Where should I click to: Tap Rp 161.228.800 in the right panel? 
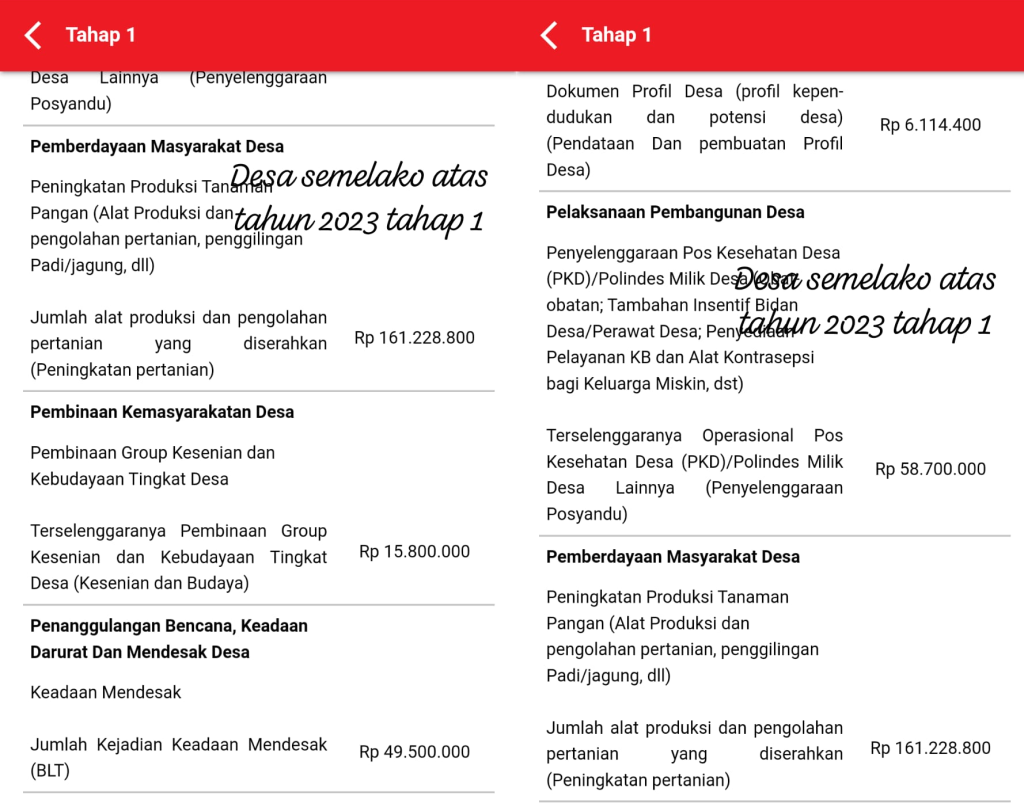(930, 748)
